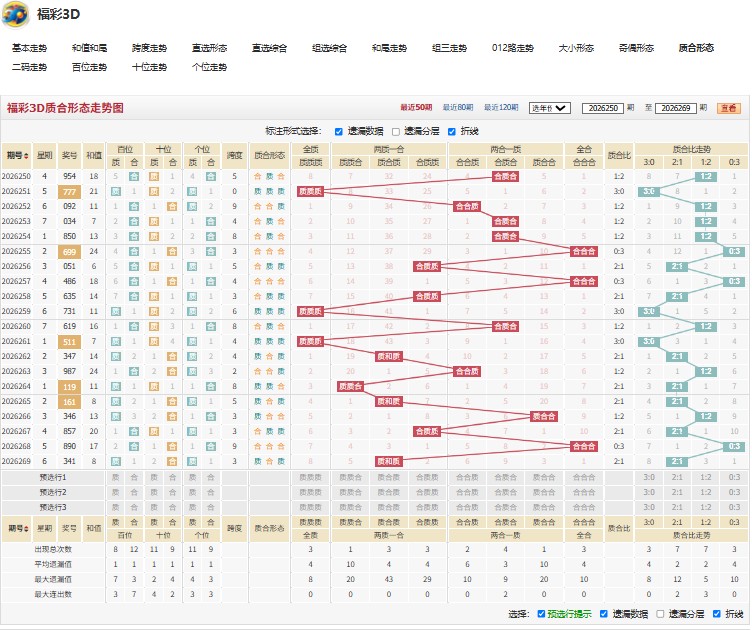Go to the 和尾走势 page

click(x=389, y=48)
